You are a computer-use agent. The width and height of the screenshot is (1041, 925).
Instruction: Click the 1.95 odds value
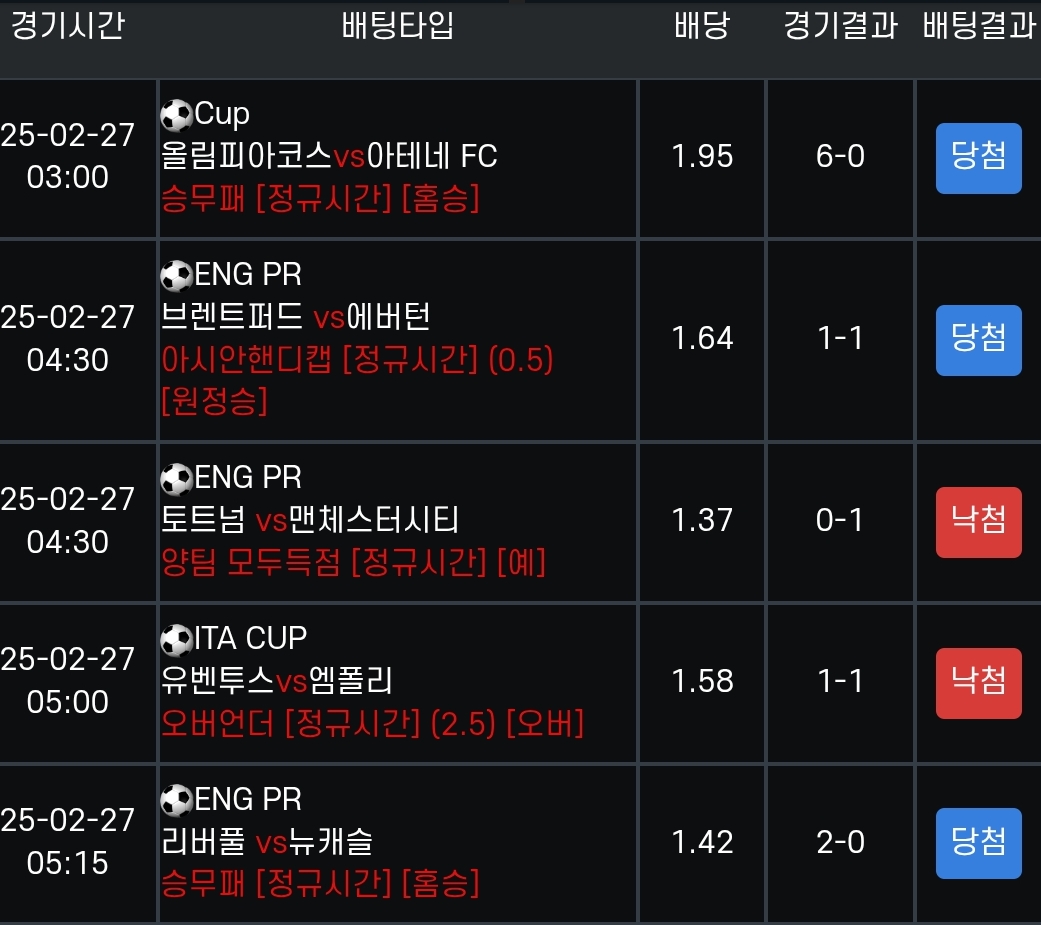(x=702, y=157)
